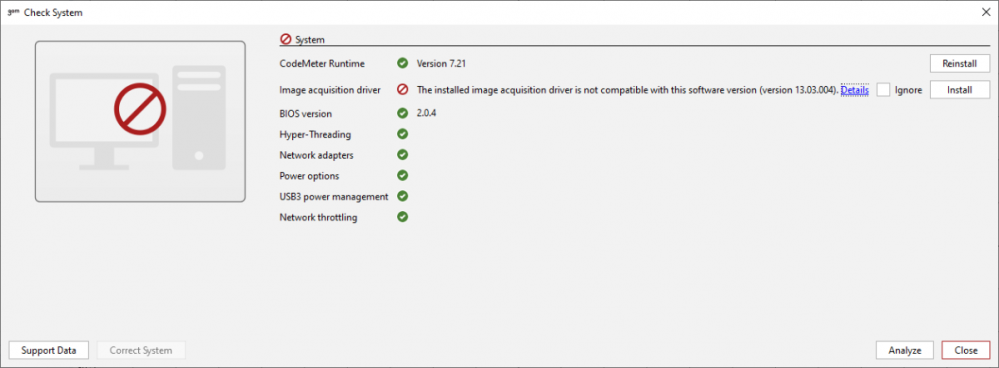Click the Network adapters green check icon
999x368 pixels.
(402, 155)
